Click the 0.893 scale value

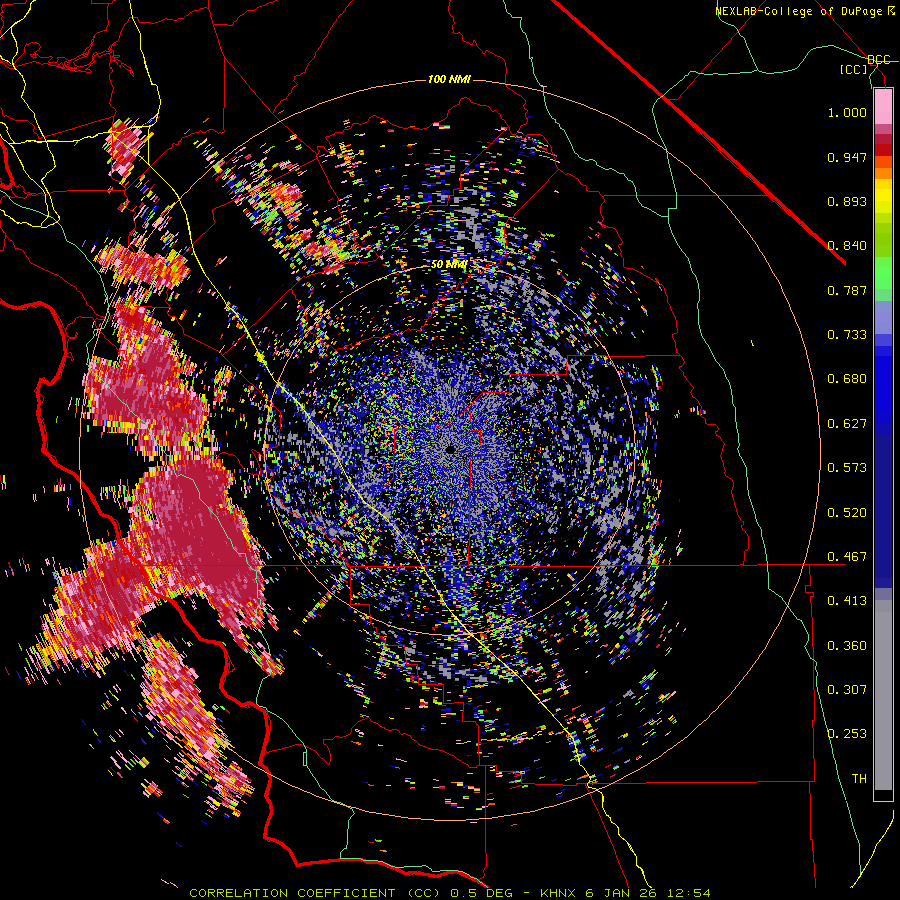point(847,201)
